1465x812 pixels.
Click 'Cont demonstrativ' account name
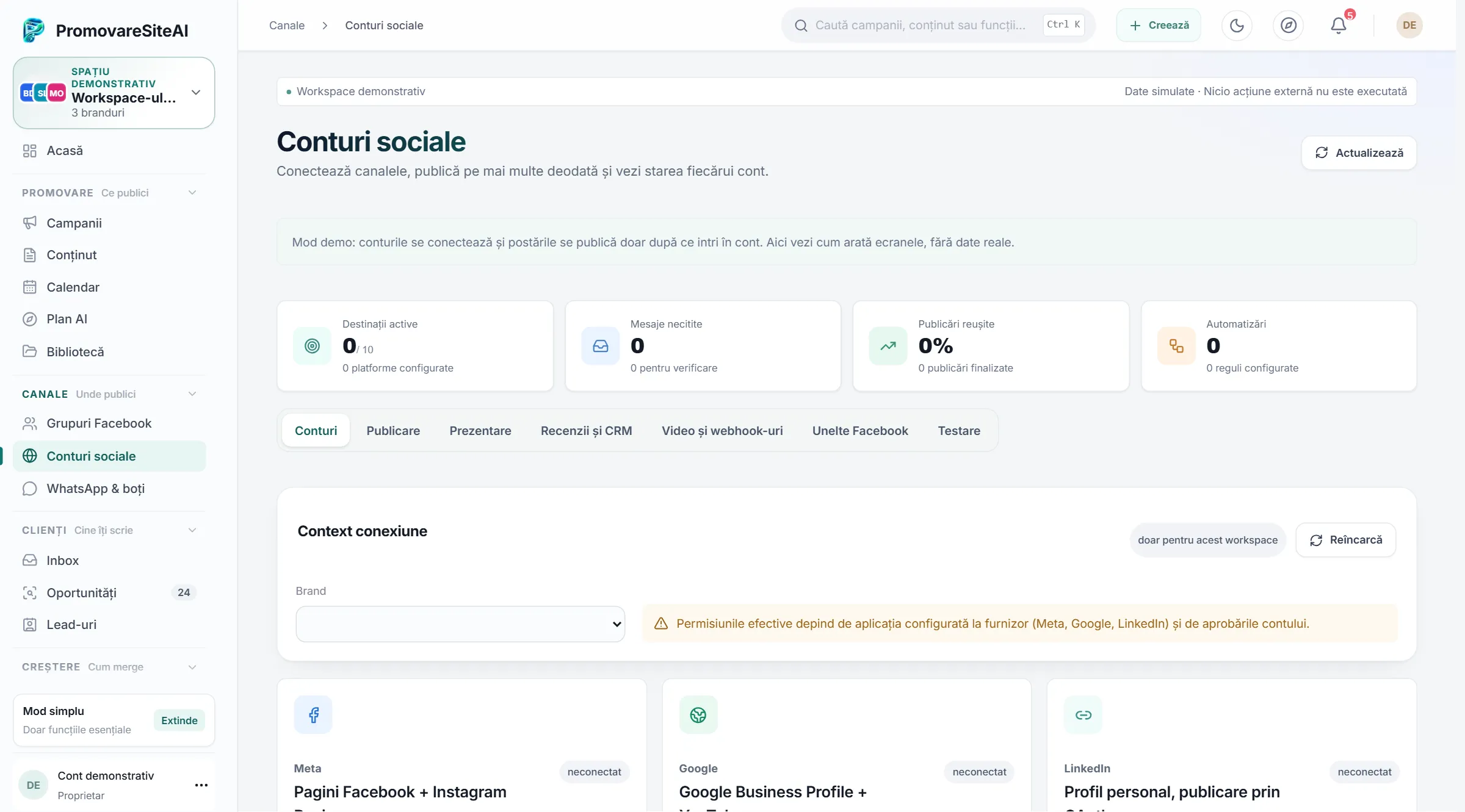click(106, 775)
